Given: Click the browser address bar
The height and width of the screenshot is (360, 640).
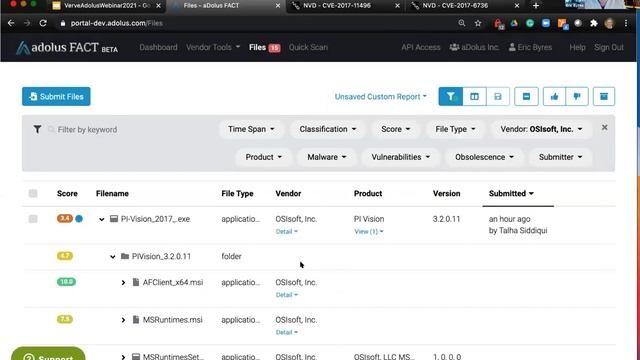Looking at the screenshot, I should pyautogui.click(x=257, y=23).
